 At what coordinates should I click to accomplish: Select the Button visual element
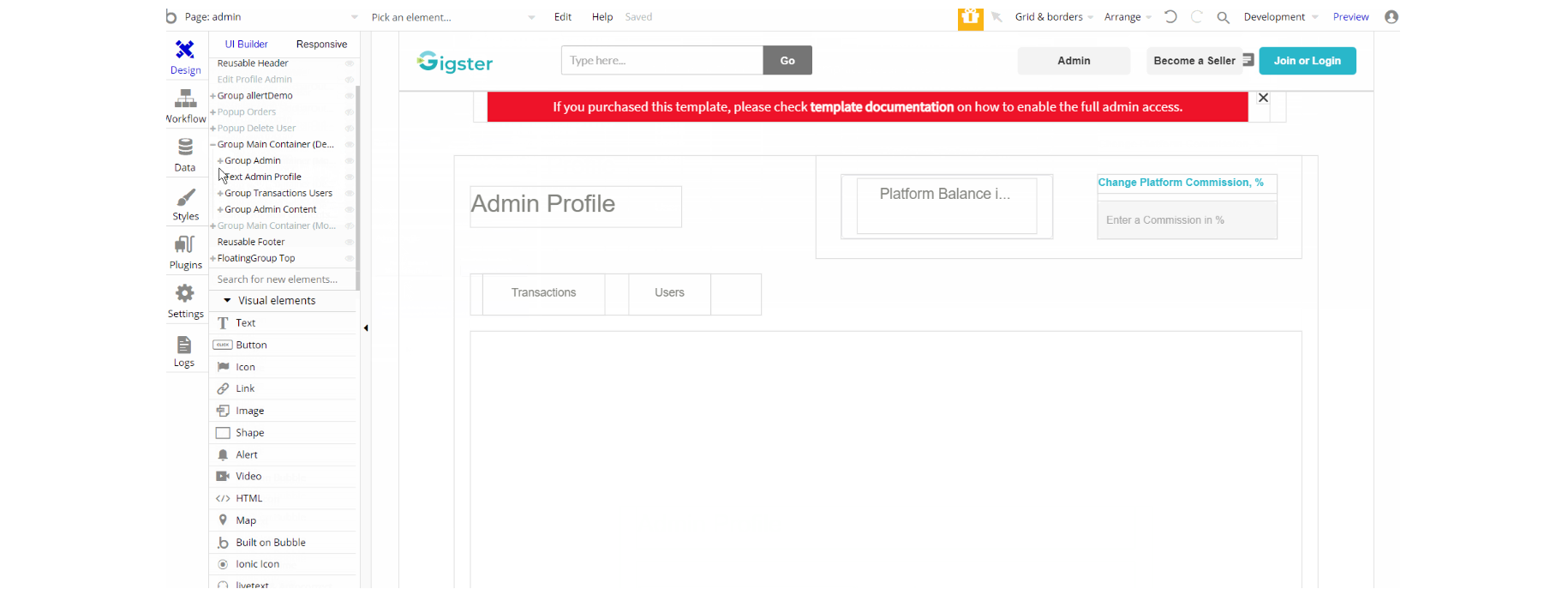point(284,345)
